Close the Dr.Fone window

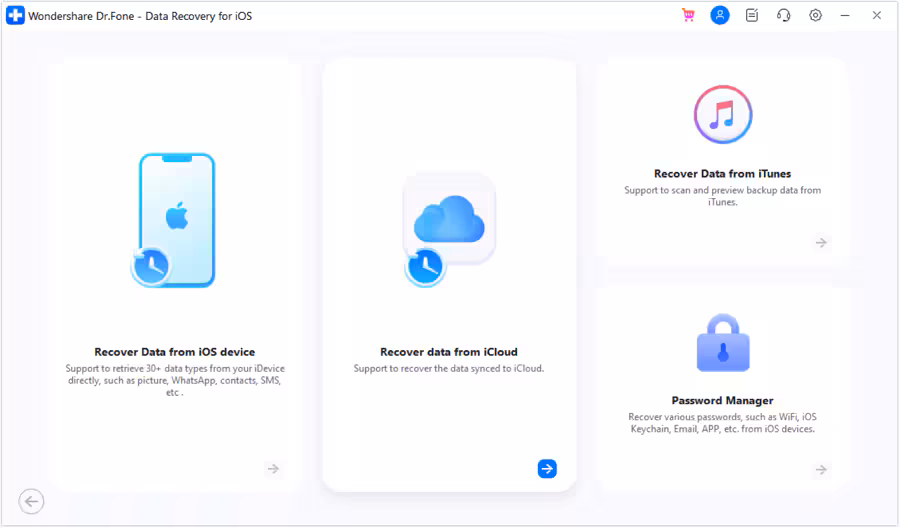[876, 15]
